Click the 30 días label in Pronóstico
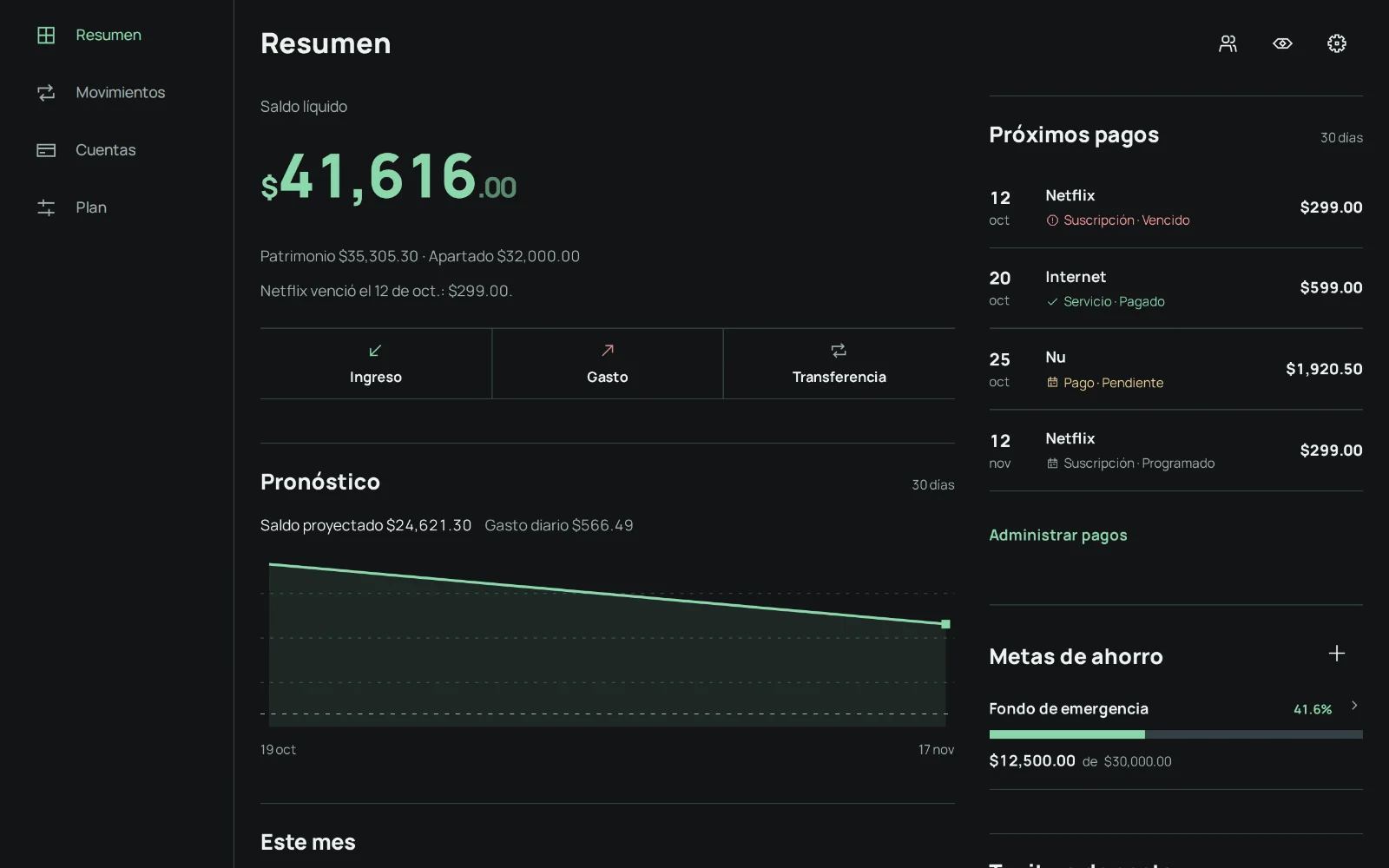This screenshot has width=1389, height=868. (933, 485)
